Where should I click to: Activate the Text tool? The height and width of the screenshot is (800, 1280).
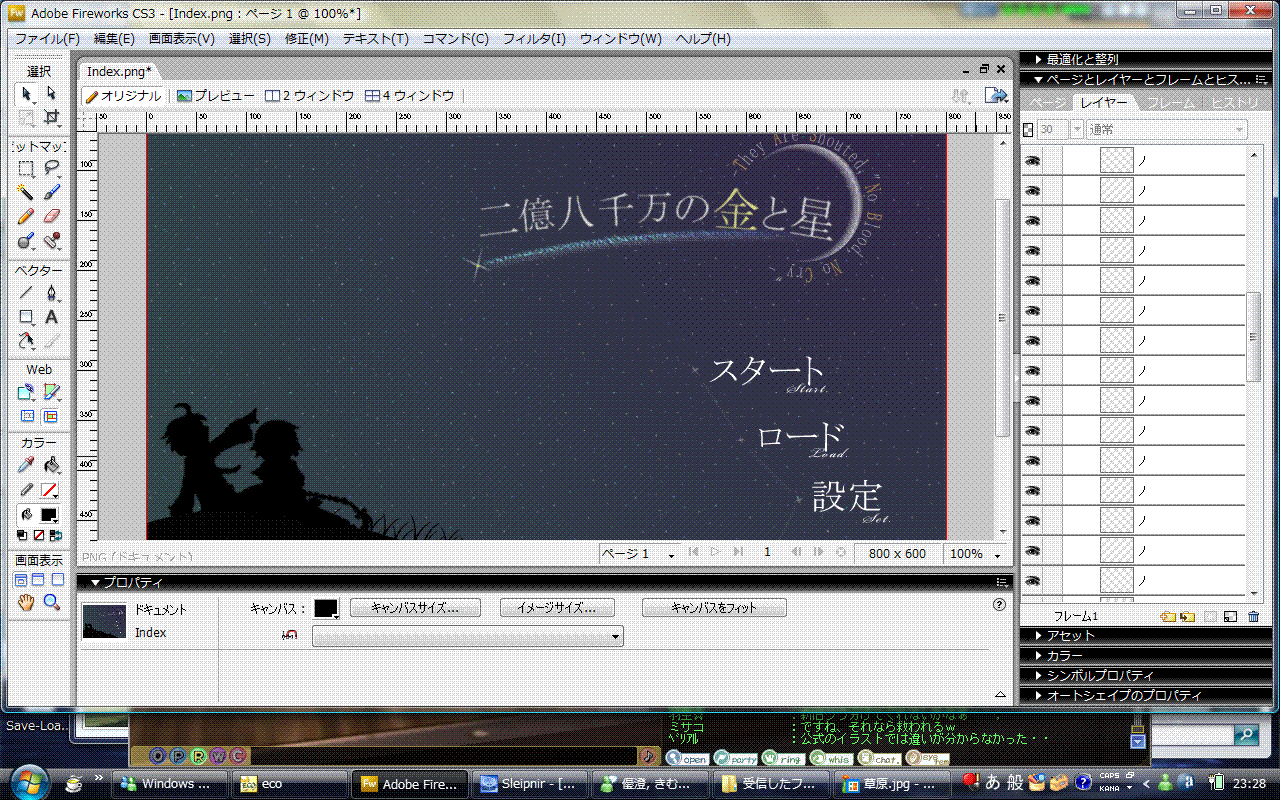(52, 317)
